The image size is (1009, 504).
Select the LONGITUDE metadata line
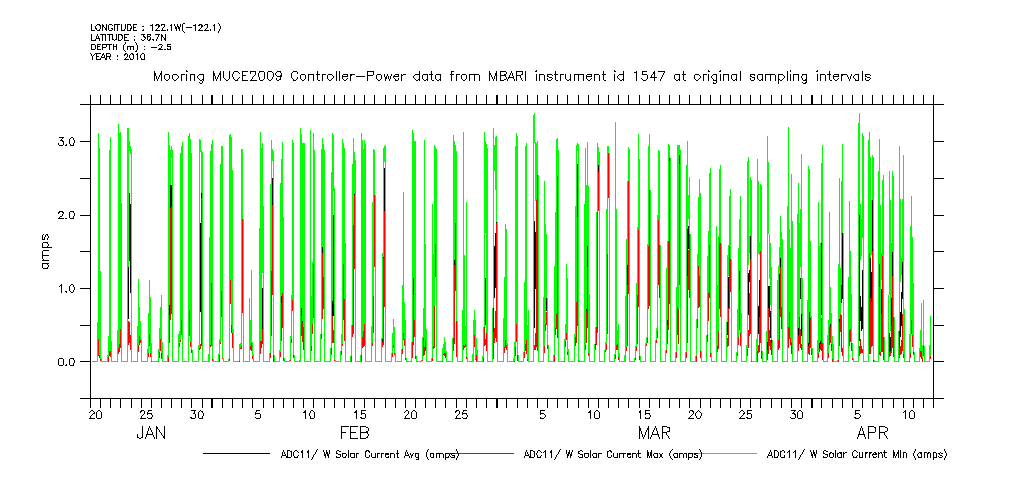pyautogui.click(x=155, y=27)
